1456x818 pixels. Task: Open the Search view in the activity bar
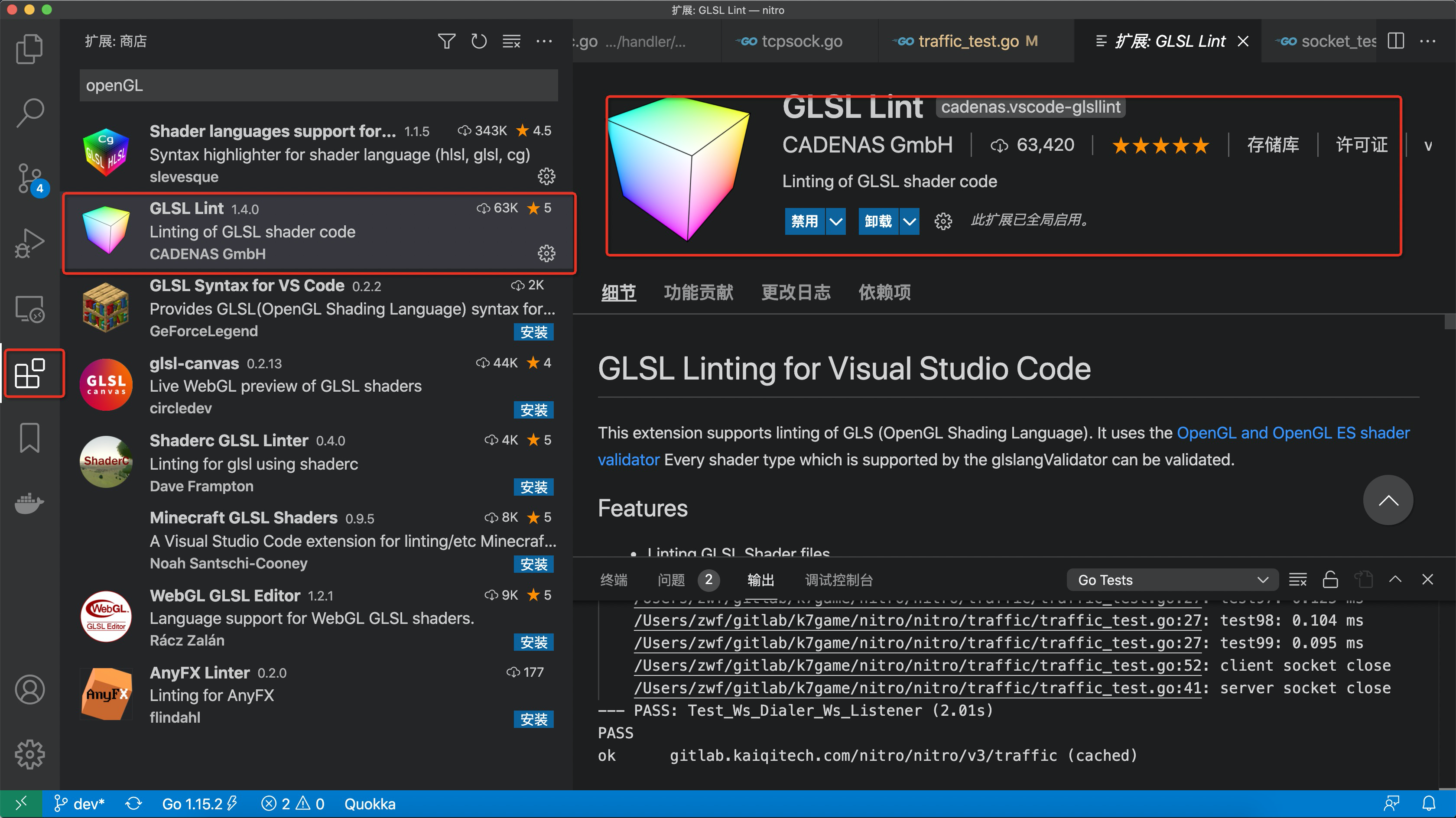[29, 113]
